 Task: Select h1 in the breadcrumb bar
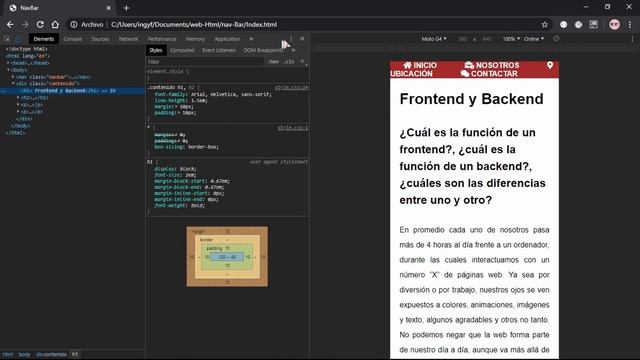75,354
